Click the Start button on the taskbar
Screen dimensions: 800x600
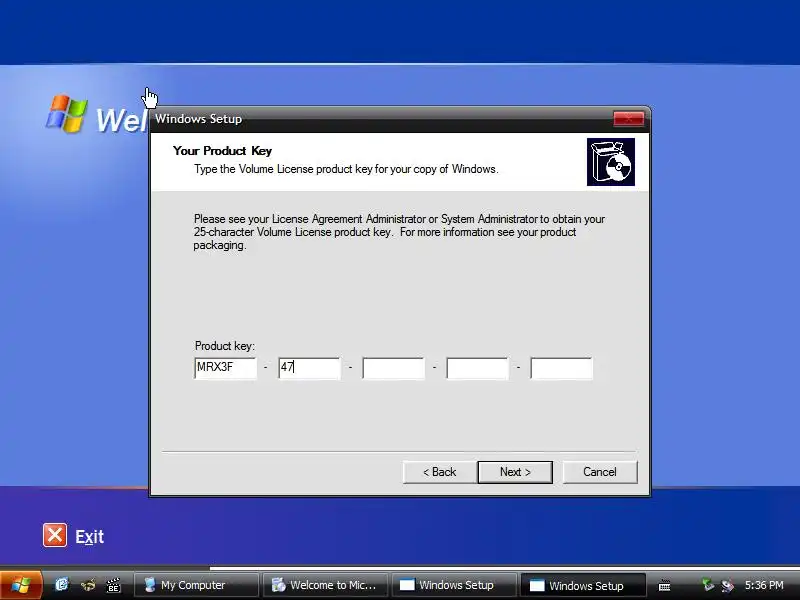(20, 585)
